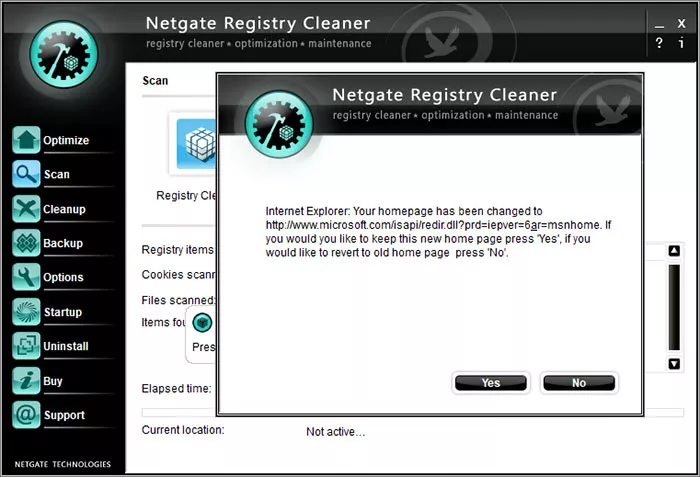Click the scrollbar up arrow
Screen dimensions: 700x477
point(674,251)
